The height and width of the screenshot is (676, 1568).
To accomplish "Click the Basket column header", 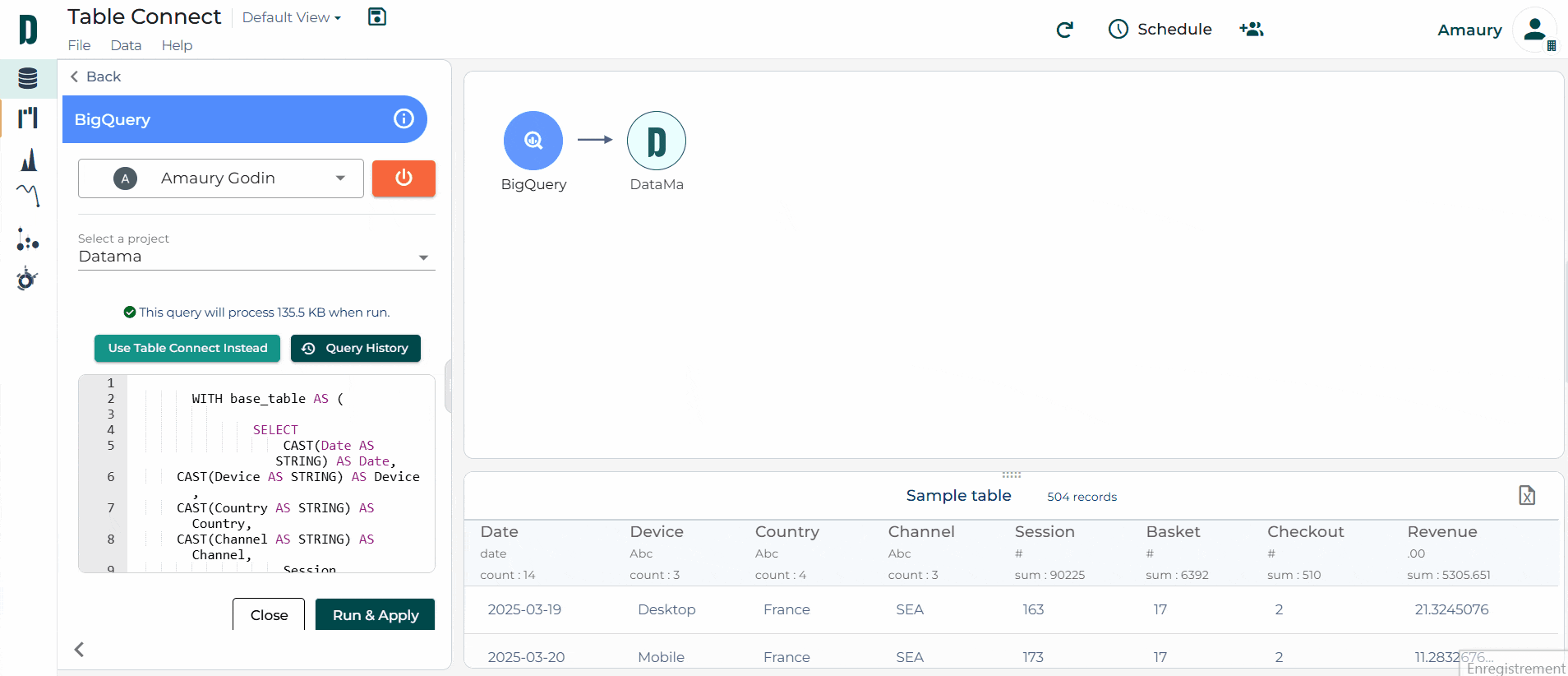I will (1174, 532).
